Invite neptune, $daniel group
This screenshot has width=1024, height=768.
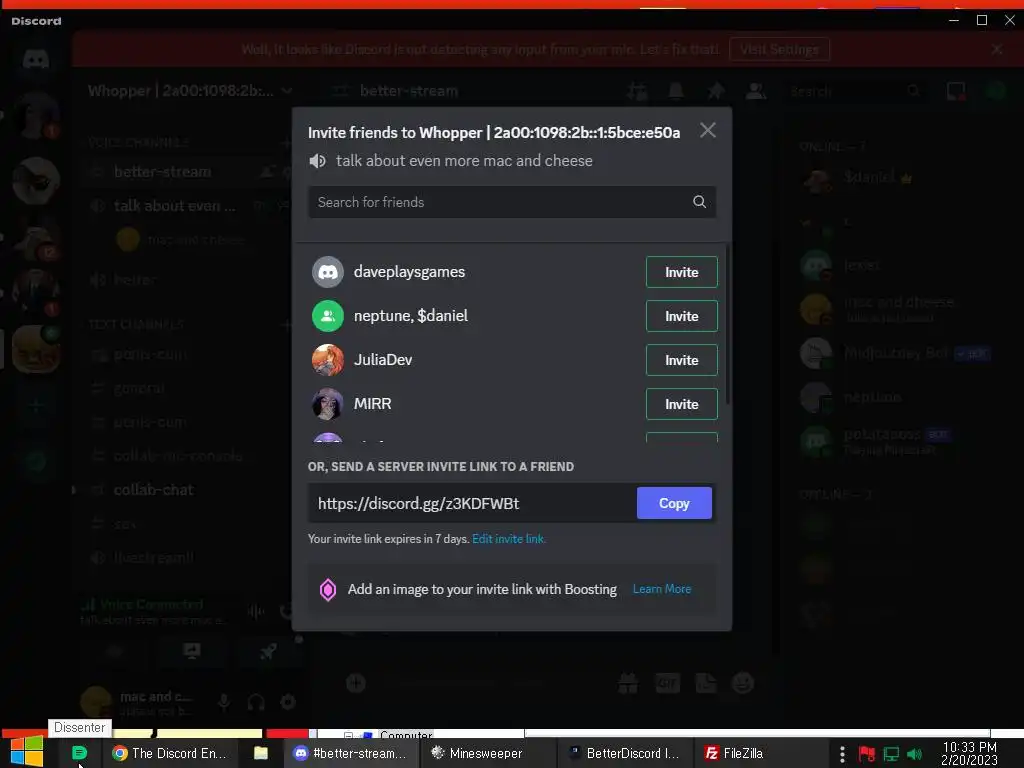point(681,316)
